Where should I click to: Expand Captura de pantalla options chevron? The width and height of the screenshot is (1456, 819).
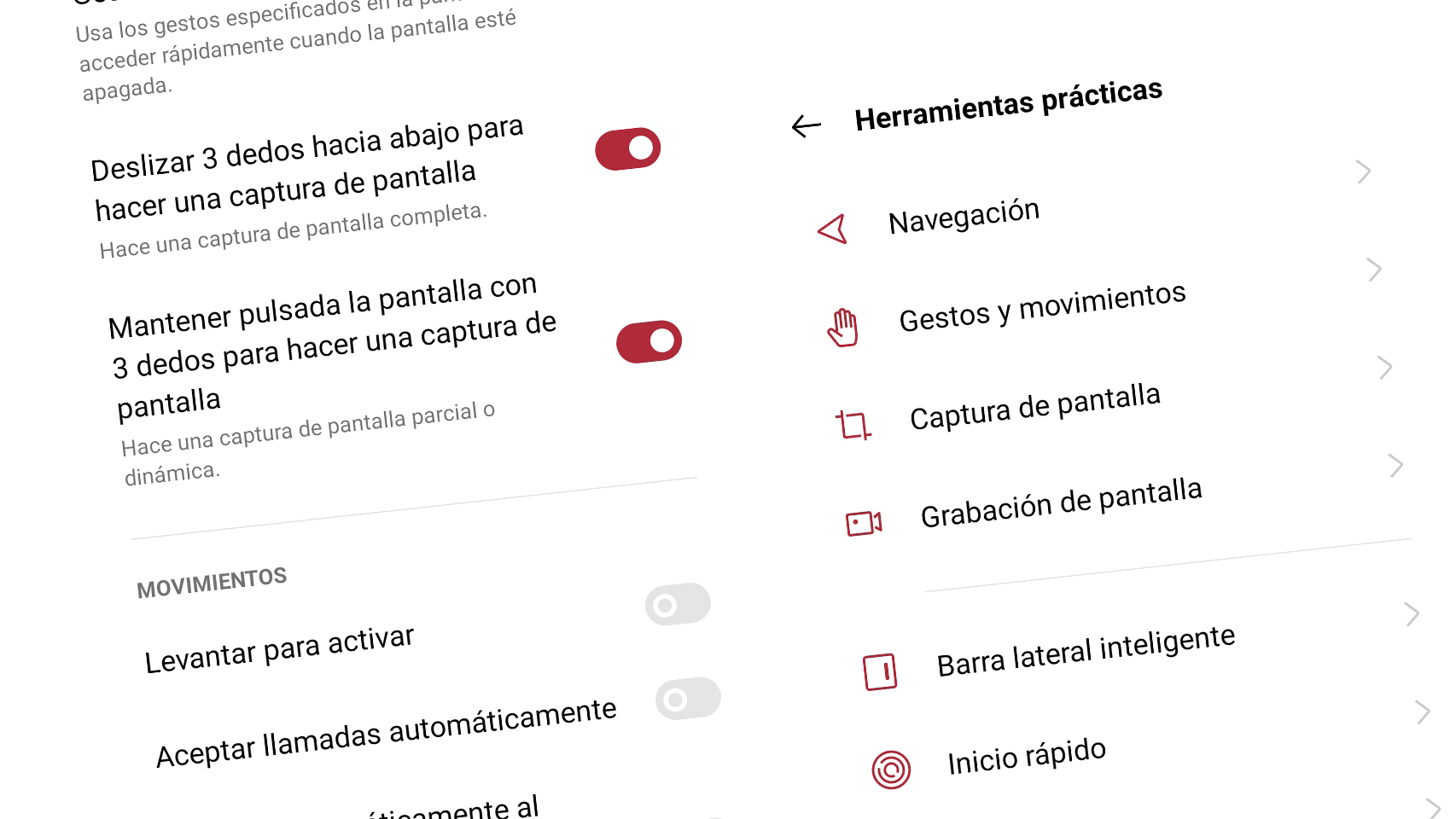pos(1384,368)
